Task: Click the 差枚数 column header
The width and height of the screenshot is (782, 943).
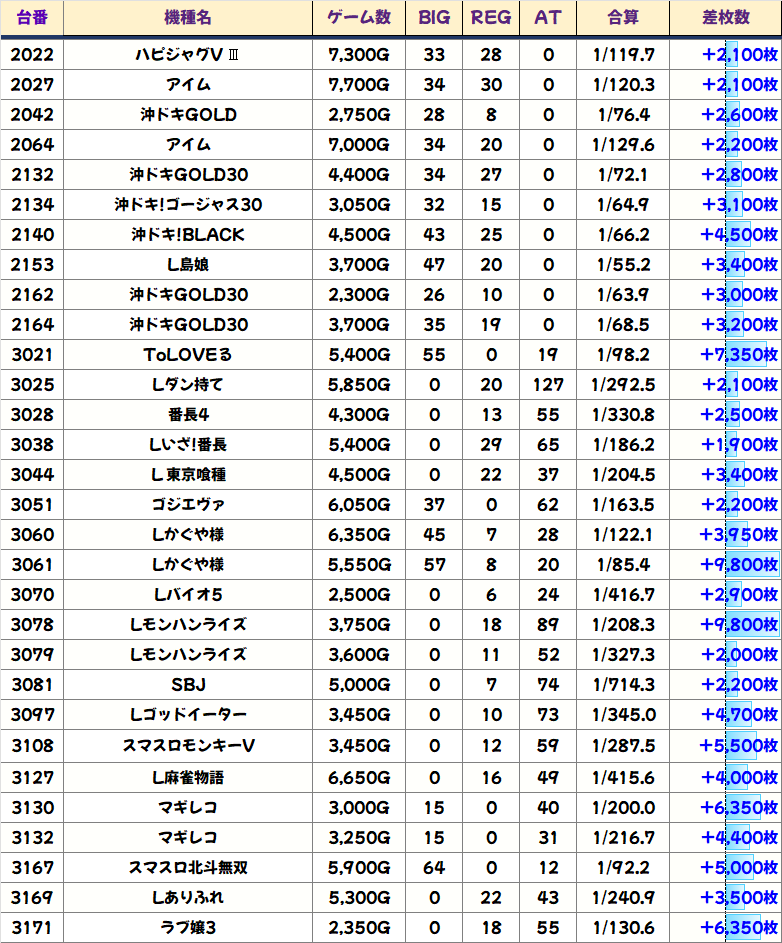Action: point(725,17)
